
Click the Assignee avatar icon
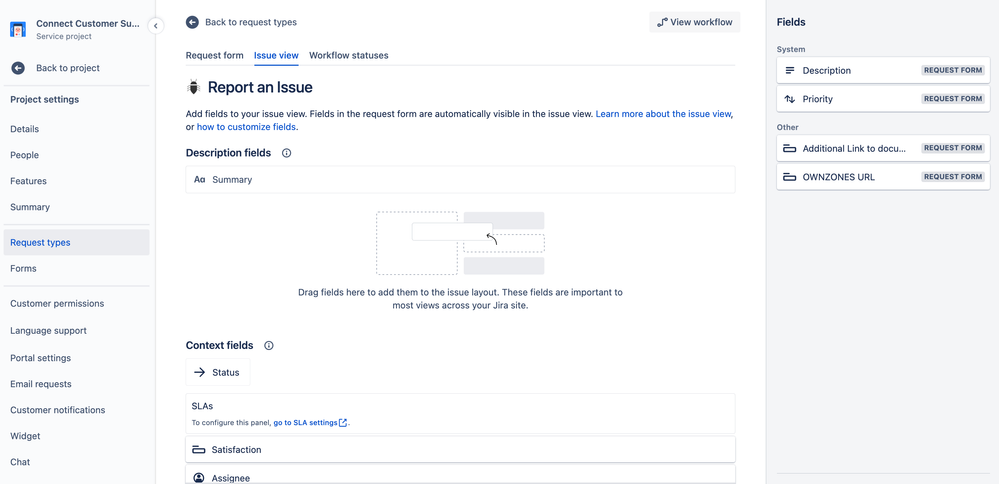coord(199,478)
